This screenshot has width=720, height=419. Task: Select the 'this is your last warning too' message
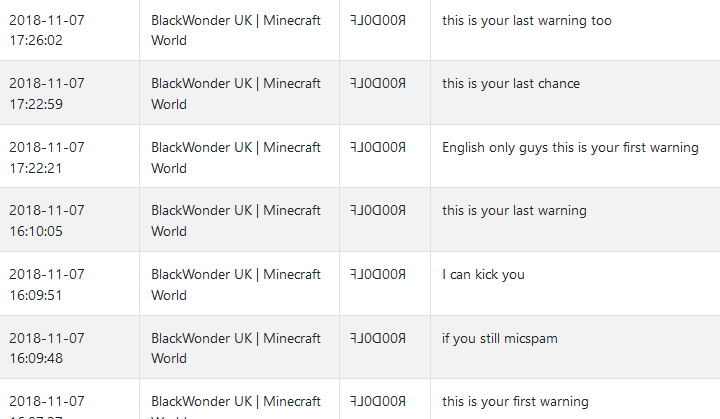pyautogui.click(x=527, y=21)
